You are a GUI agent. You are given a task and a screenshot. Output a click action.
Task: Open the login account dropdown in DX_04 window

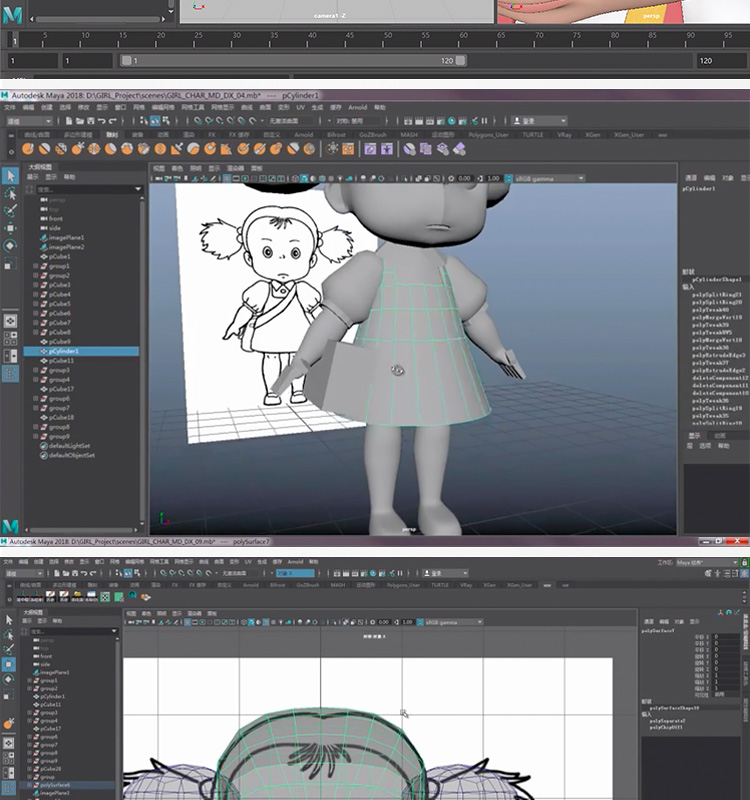pos(539,121)
